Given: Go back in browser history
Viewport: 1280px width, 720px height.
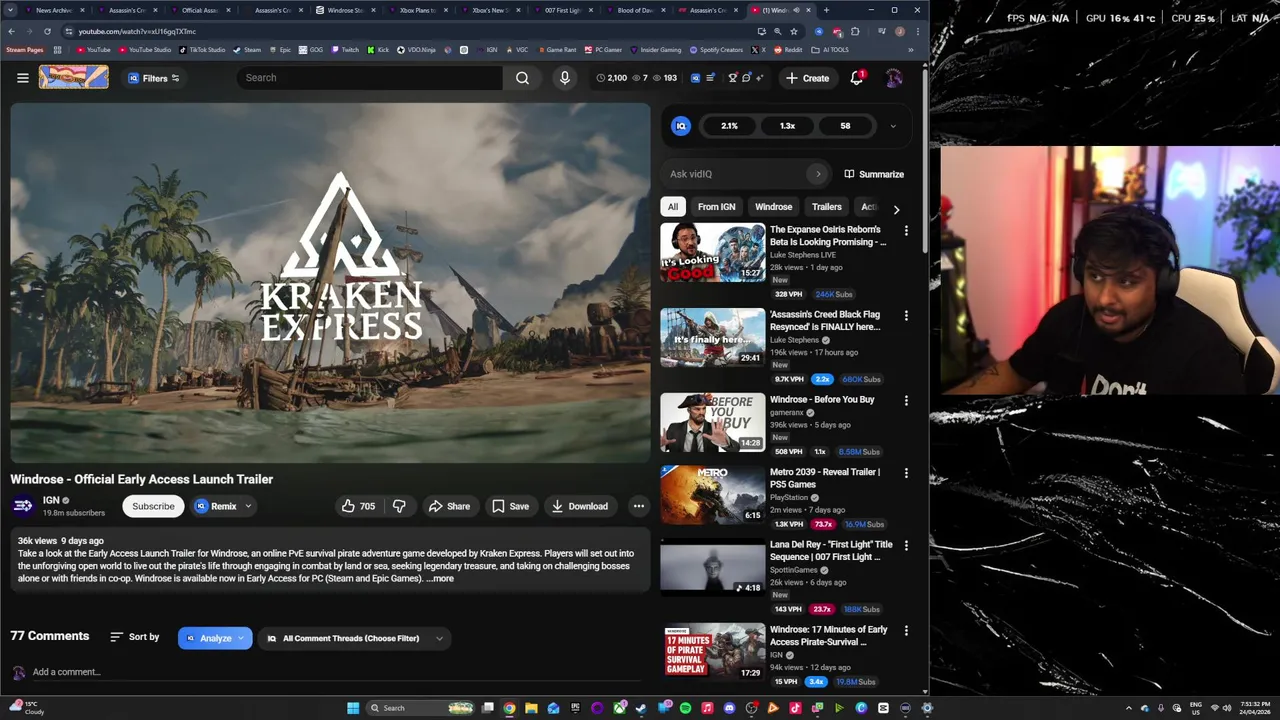Looking at the screenshot, I should tap(11, 31).
